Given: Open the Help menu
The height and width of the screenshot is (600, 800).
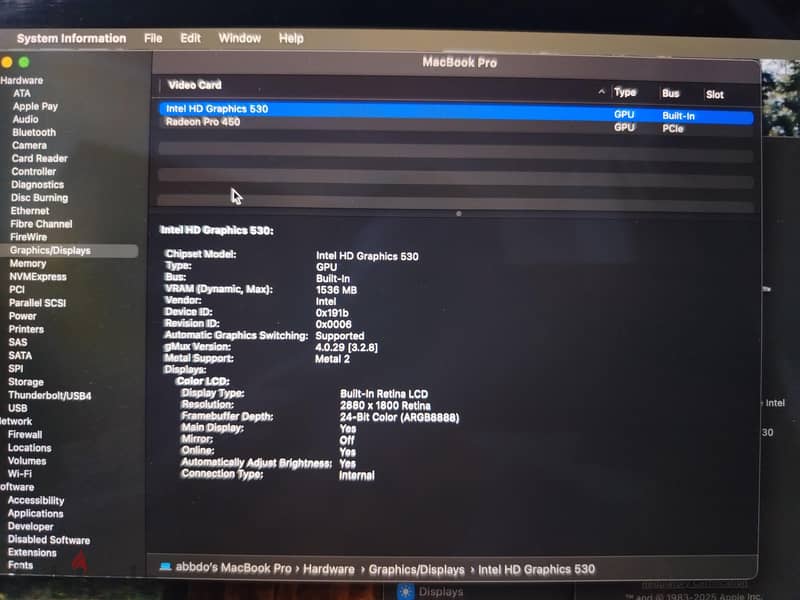Looking at the screenshot, I should point(291,38).
